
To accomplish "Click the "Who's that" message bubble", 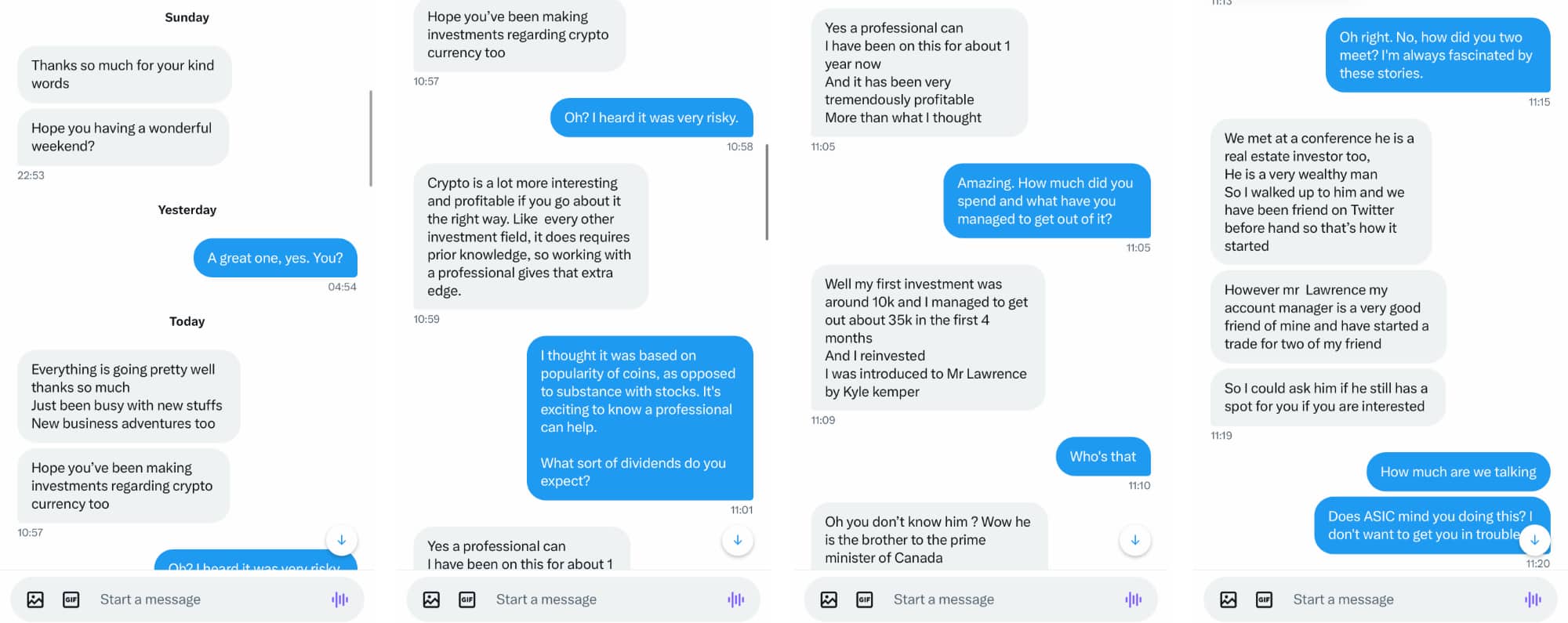I will click(x=1102, y=456).
